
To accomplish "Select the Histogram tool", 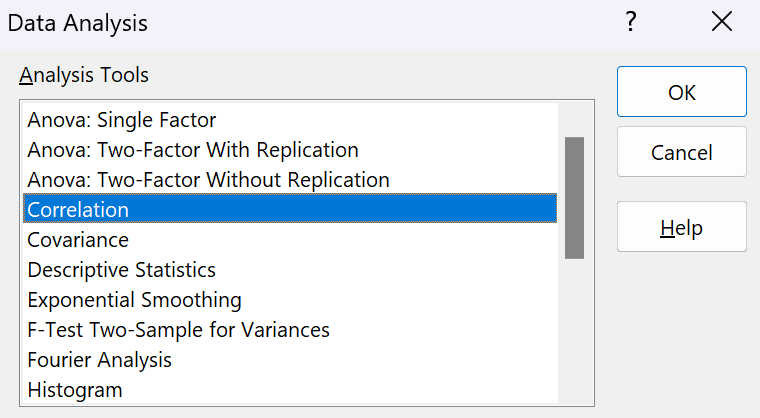I will pyautogui.click(x=75, y=390).
